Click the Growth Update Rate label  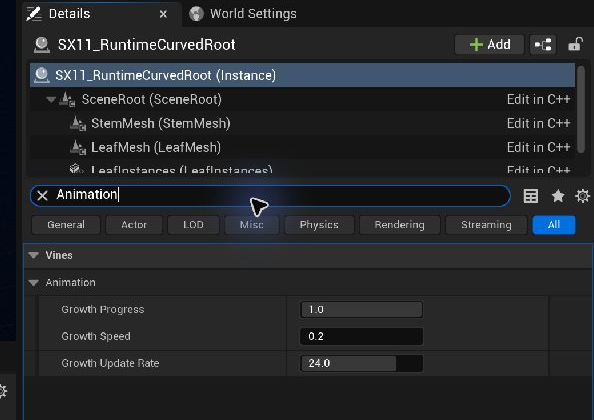click(x=110, y=363)
